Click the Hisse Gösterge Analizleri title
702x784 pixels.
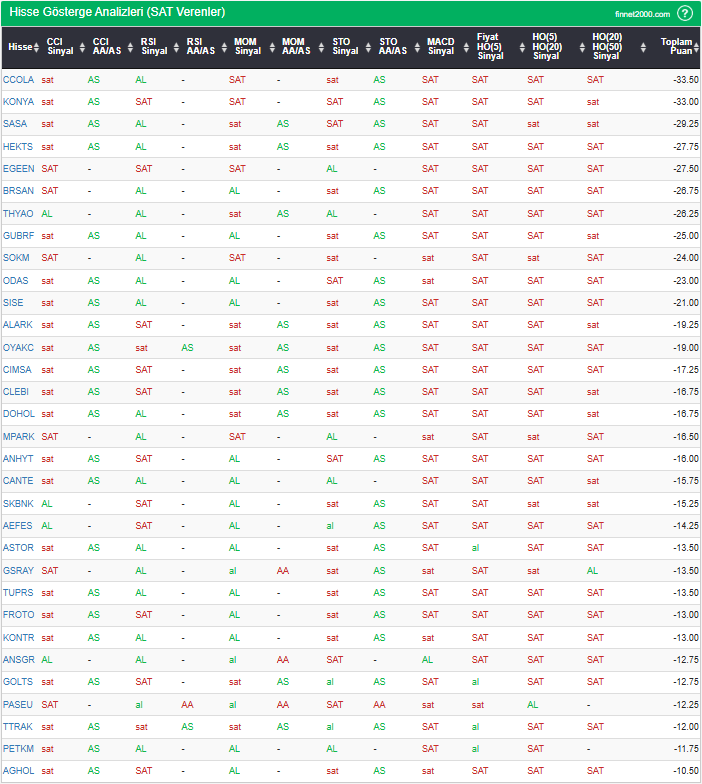click(x=117, y=12)
